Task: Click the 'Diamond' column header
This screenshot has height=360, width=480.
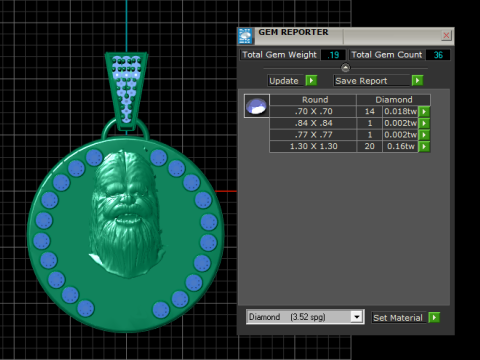Action: tap(394, 100)
